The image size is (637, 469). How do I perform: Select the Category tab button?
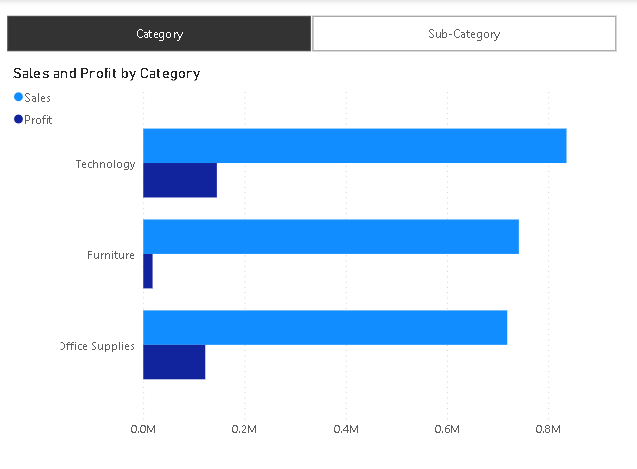coord(160,34)
